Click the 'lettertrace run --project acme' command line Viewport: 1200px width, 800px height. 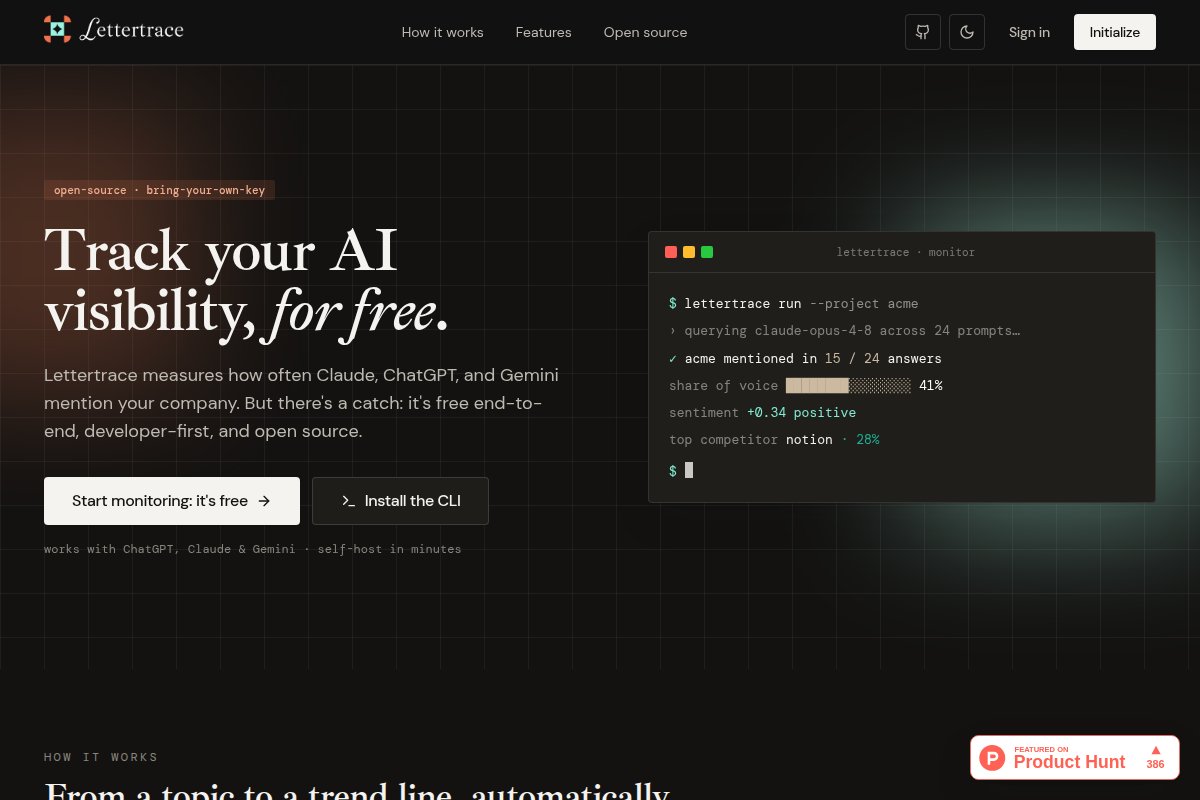[793, 304]
